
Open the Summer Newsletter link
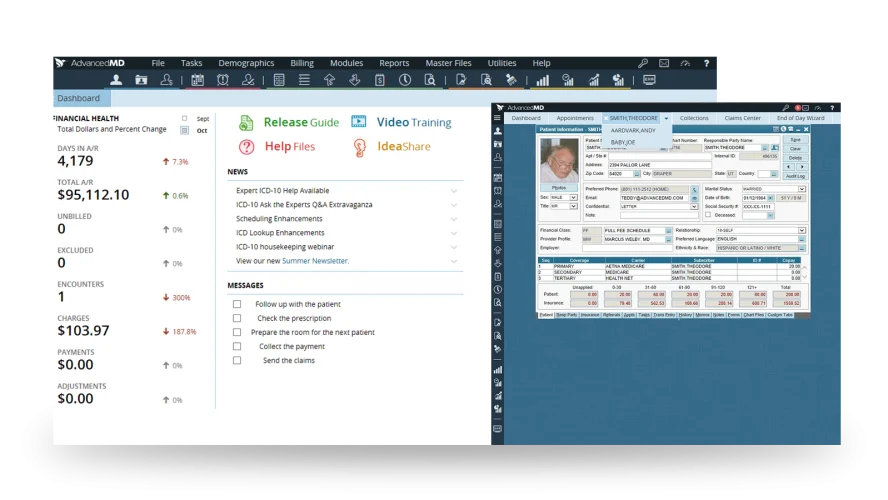pyautogui.click(x=315, y=260)
